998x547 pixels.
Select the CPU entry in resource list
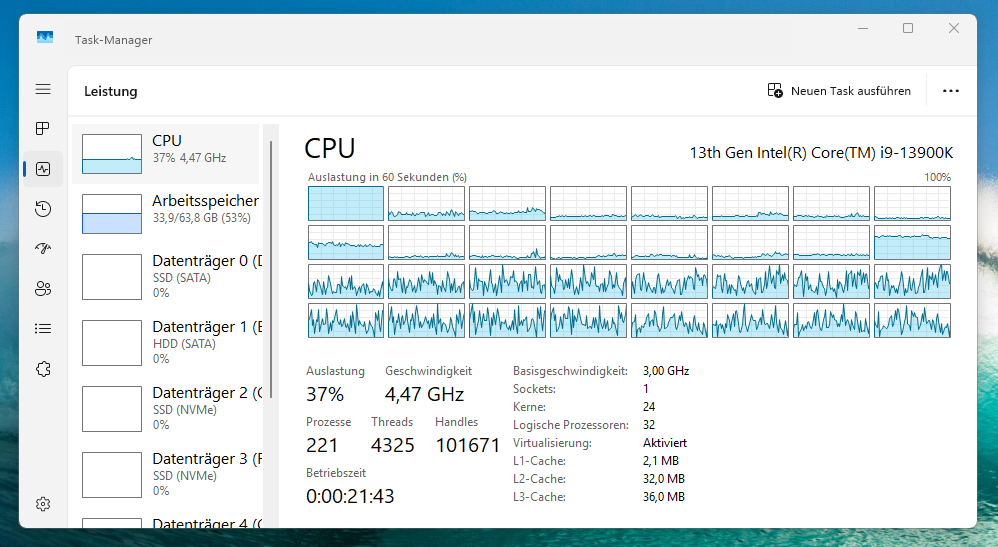tap(165, 154)
